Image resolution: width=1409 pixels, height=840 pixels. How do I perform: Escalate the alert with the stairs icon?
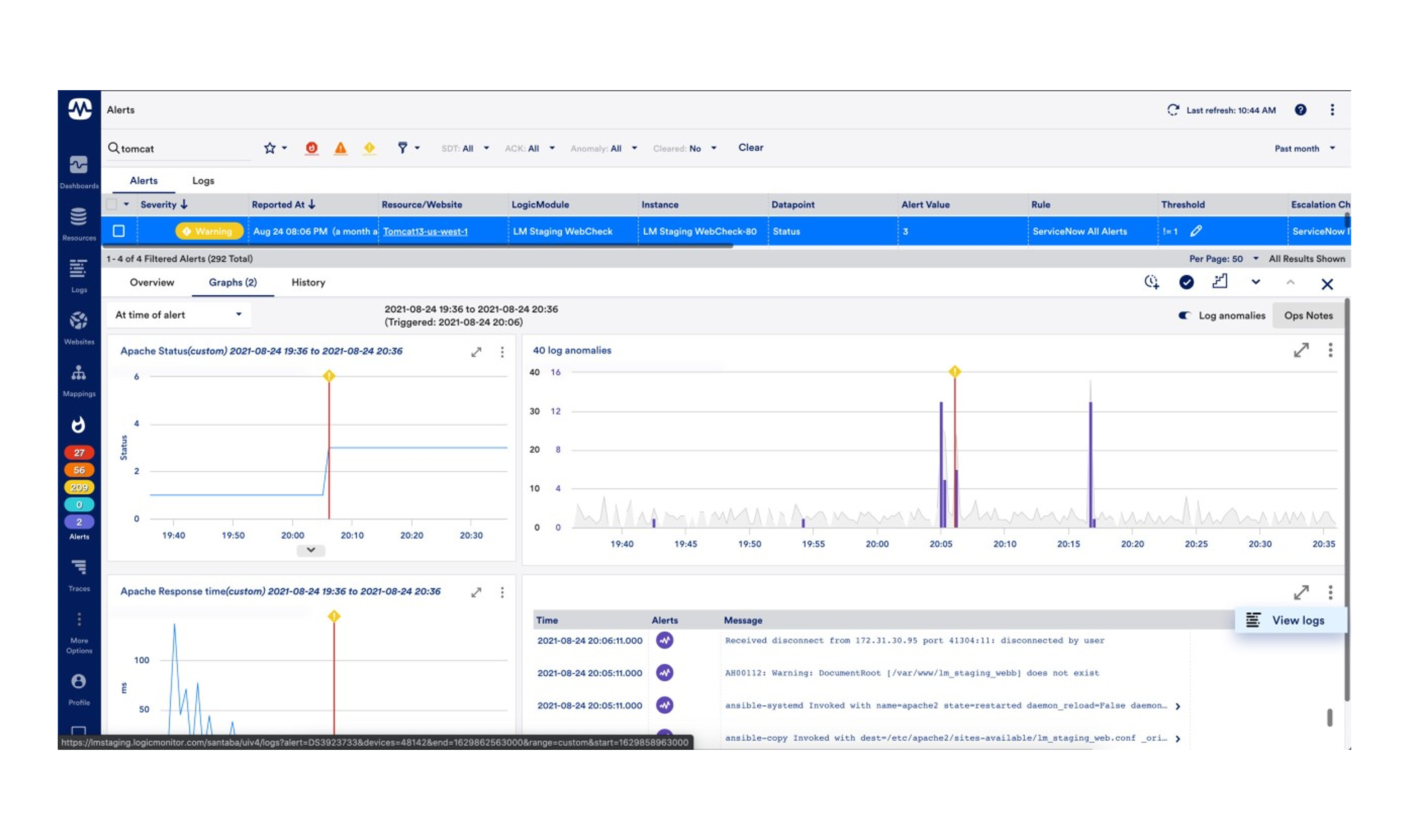tap(1220, 282)
